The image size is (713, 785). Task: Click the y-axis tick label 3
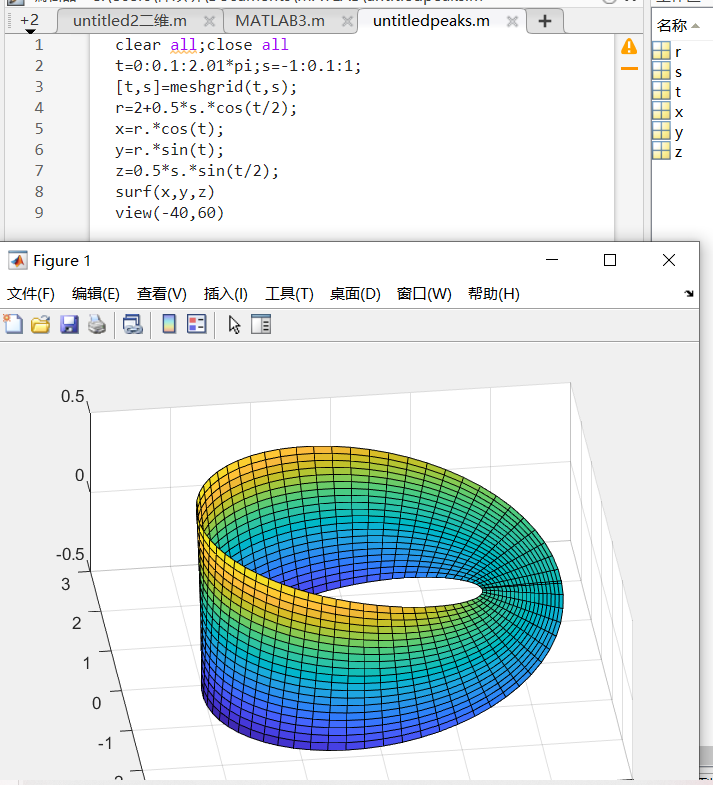click(66, 584)
